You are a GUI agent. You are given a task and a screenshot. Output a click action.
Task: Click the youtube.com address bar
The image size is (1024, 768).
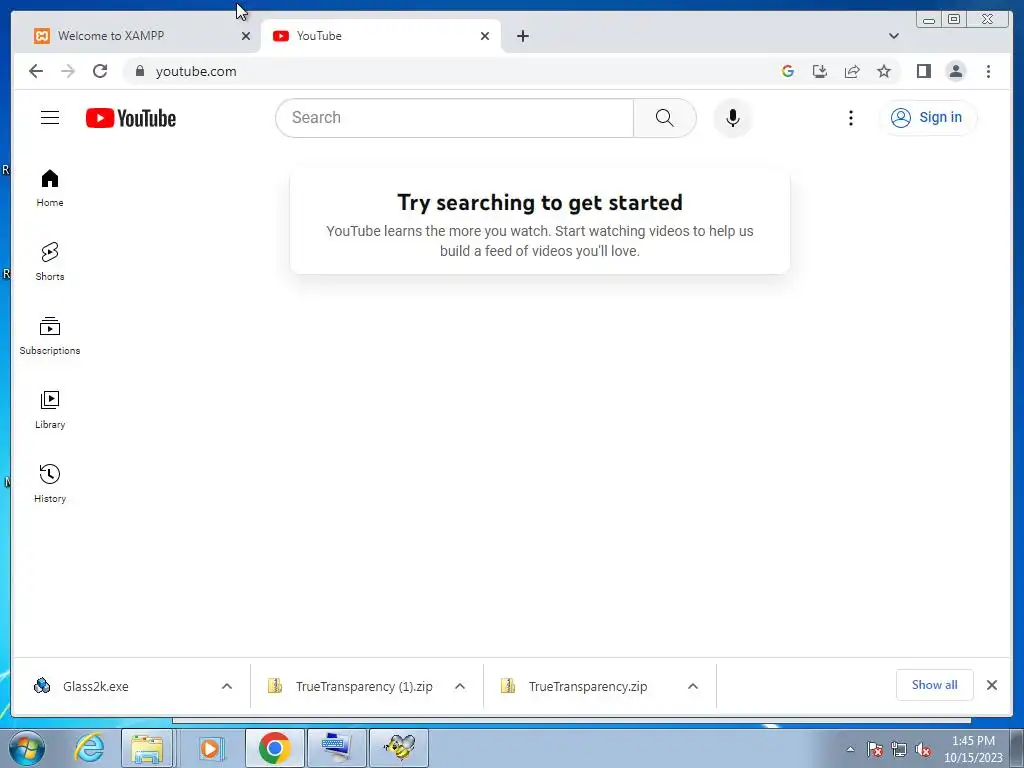click(x=451, y=71)
